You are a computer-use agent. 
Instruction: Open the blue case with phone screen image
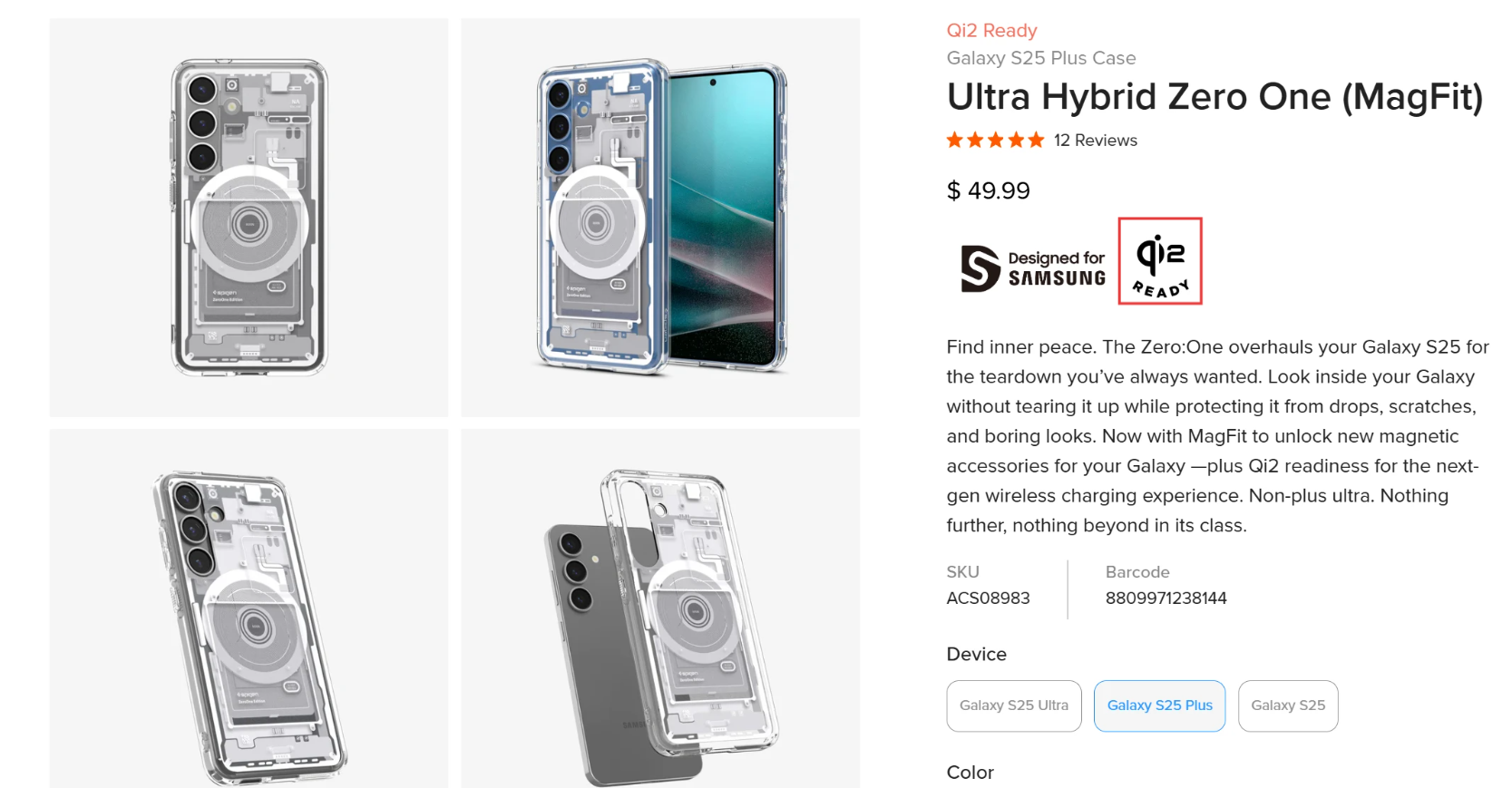[660, 218]
